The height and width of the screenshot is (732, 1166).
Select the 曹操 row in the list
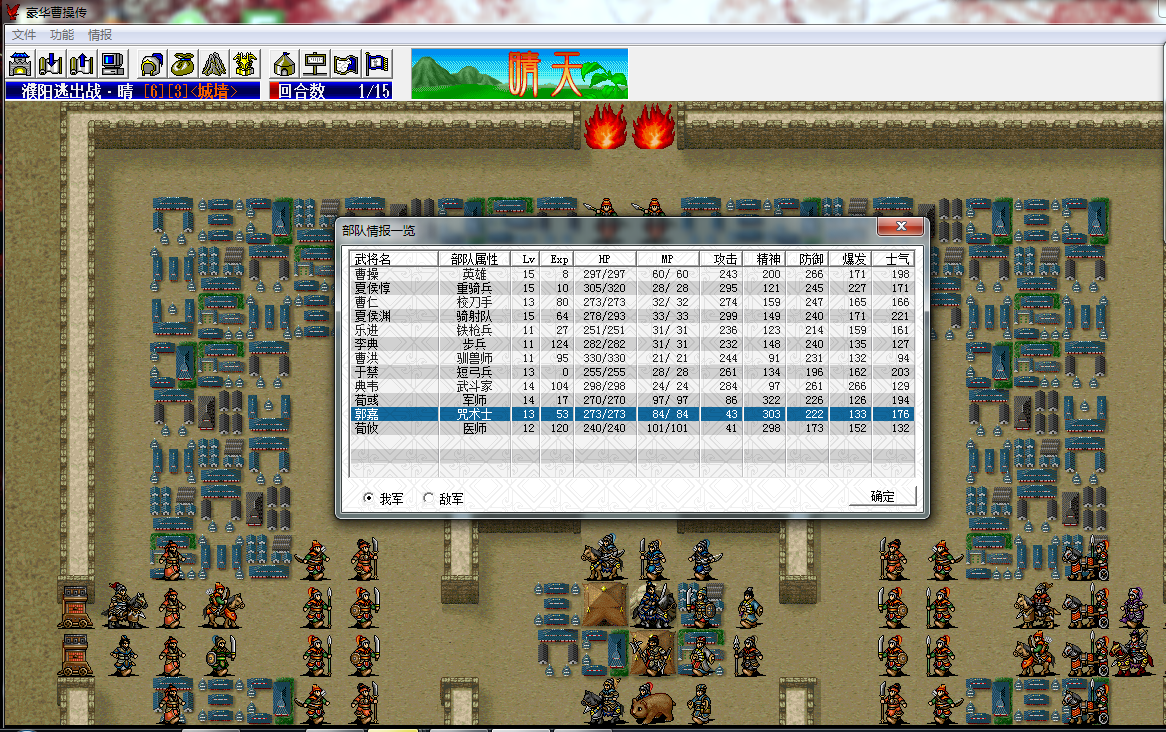point(632,274)
